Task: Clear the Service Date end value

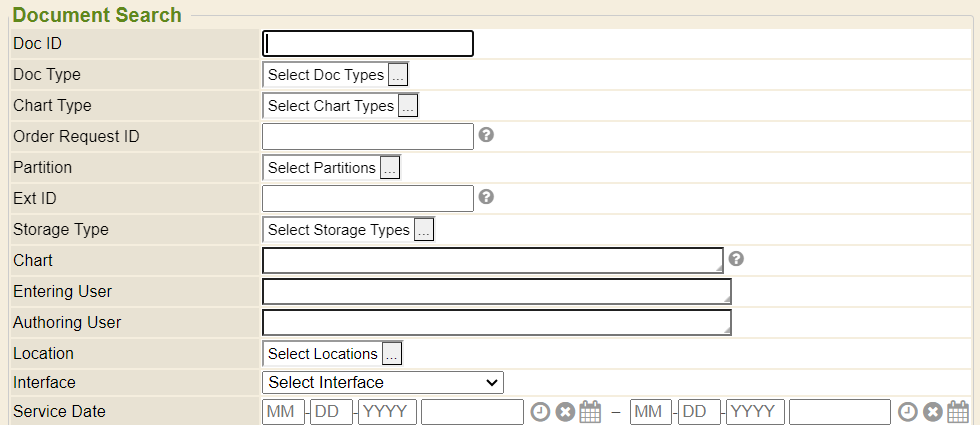Action: (933, 412)
